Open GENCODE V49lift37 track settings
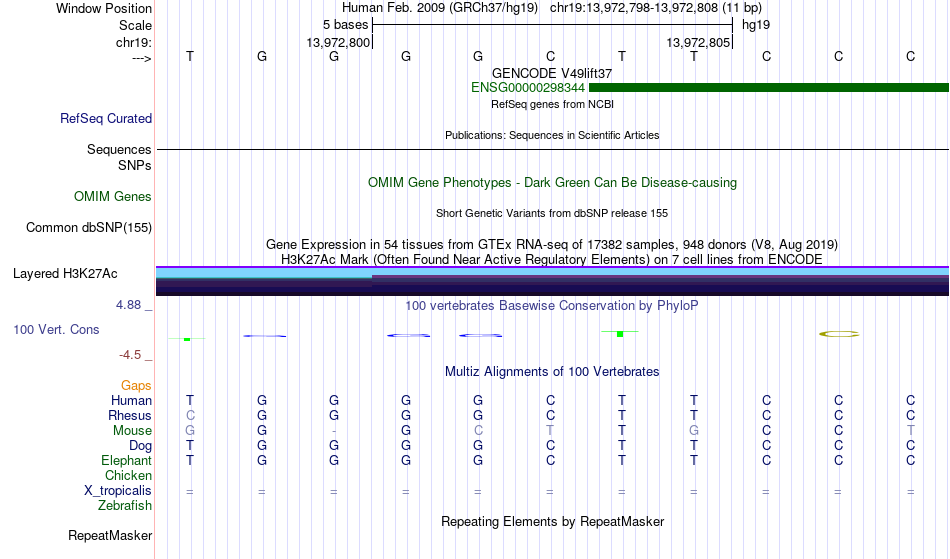The height and width of the screenshot is (559, 950). pos(552,73)
